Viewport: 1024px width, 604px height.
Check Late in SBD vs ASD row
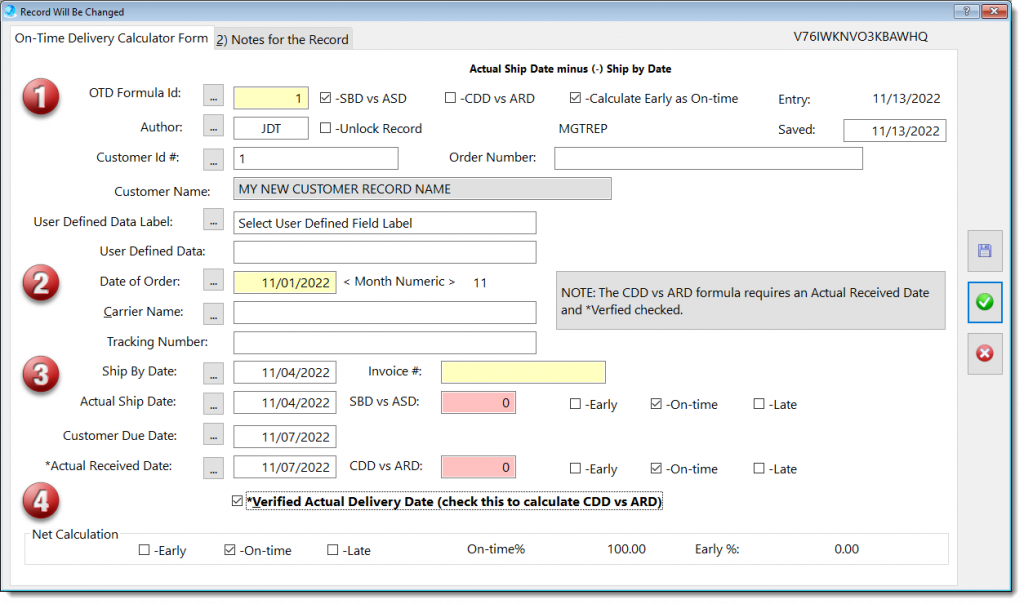coord(758,404)
